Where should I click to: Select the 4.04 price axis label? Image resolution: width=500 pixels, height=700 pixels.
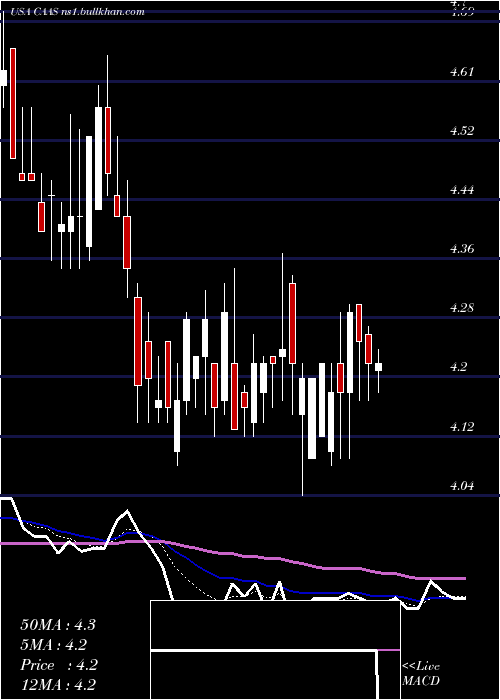click(462, 486)
